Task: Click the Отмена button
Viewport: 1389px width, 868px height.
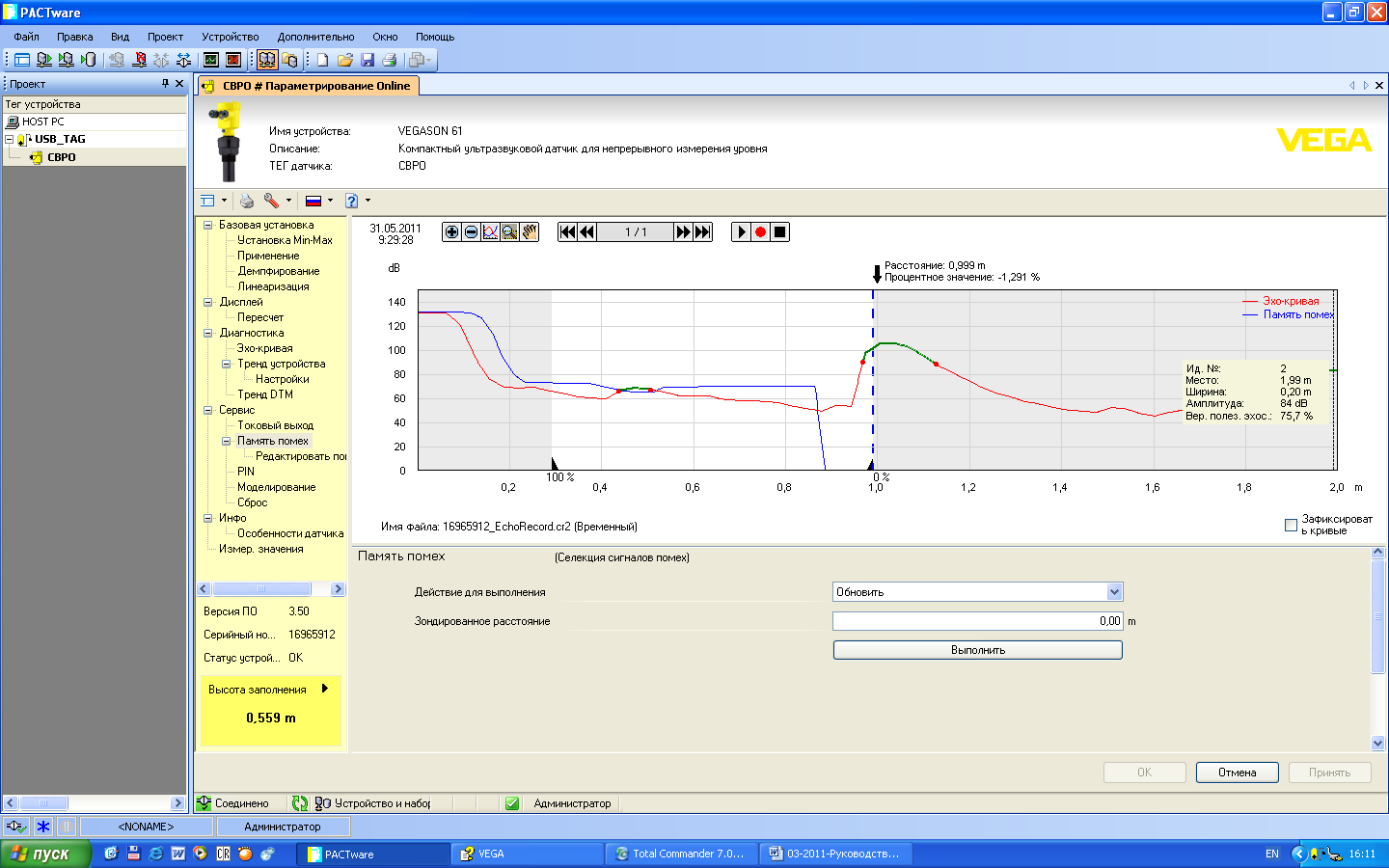Action: (x=1238, y=773)
